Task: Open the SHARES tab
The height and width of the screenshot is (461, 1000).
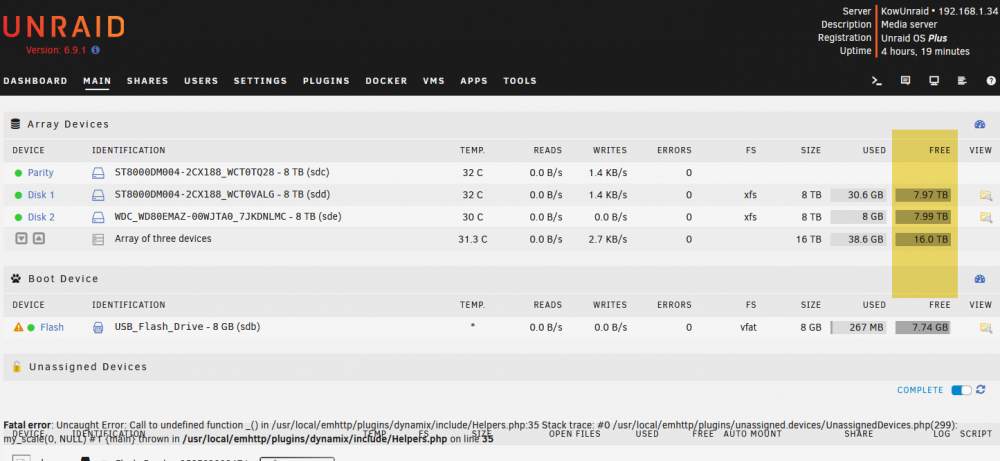Action: click(x=147, y=81)
